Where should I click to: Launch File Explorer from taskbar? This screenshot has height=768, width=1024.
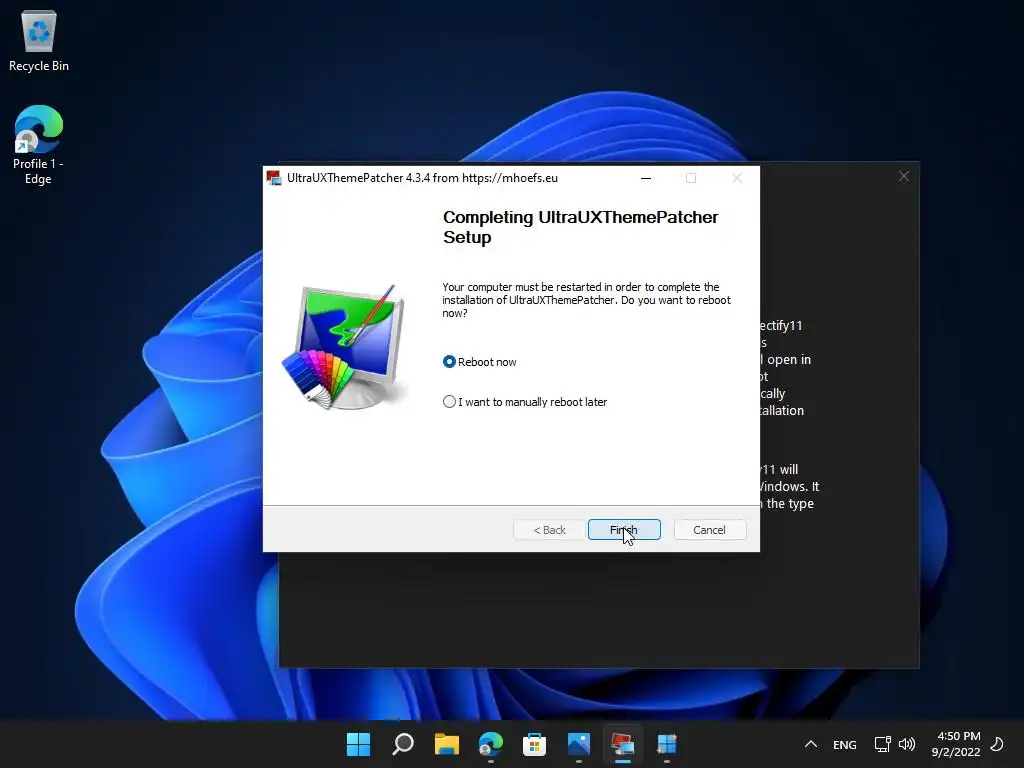pos(447,744)
